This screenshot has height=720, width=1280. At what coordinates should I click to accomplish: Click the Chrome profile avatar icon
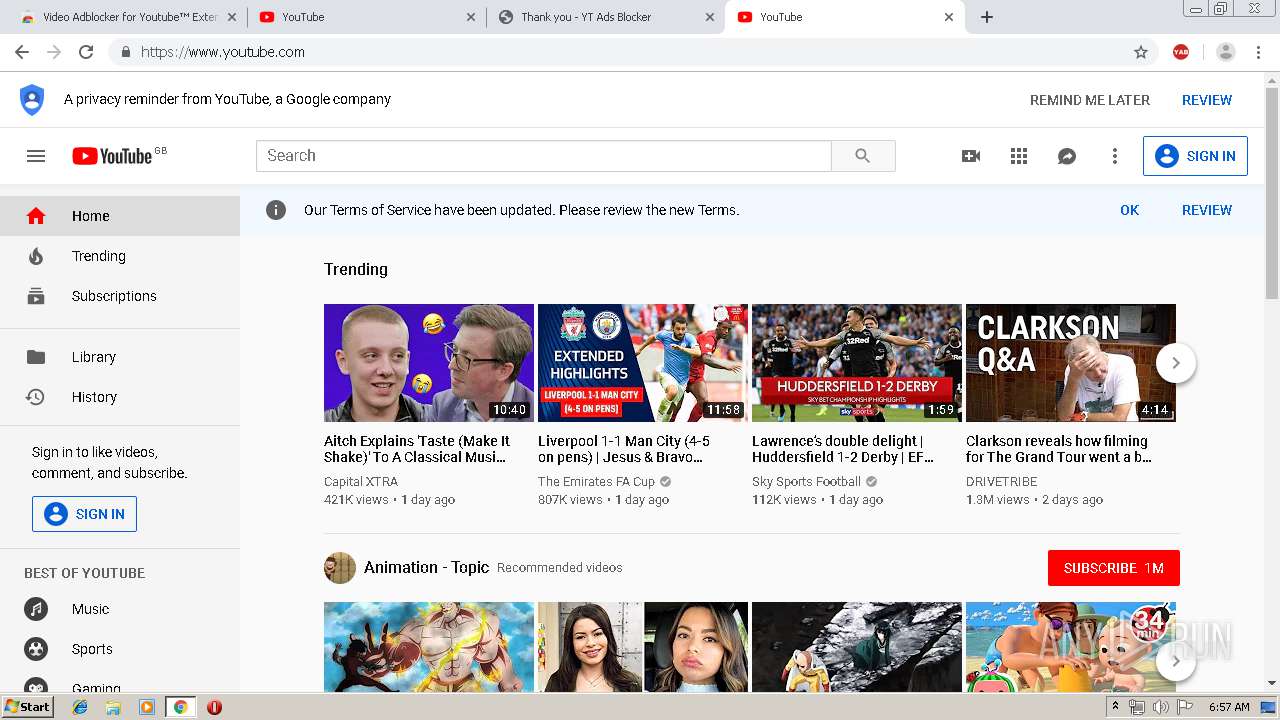click(1225, 52)
